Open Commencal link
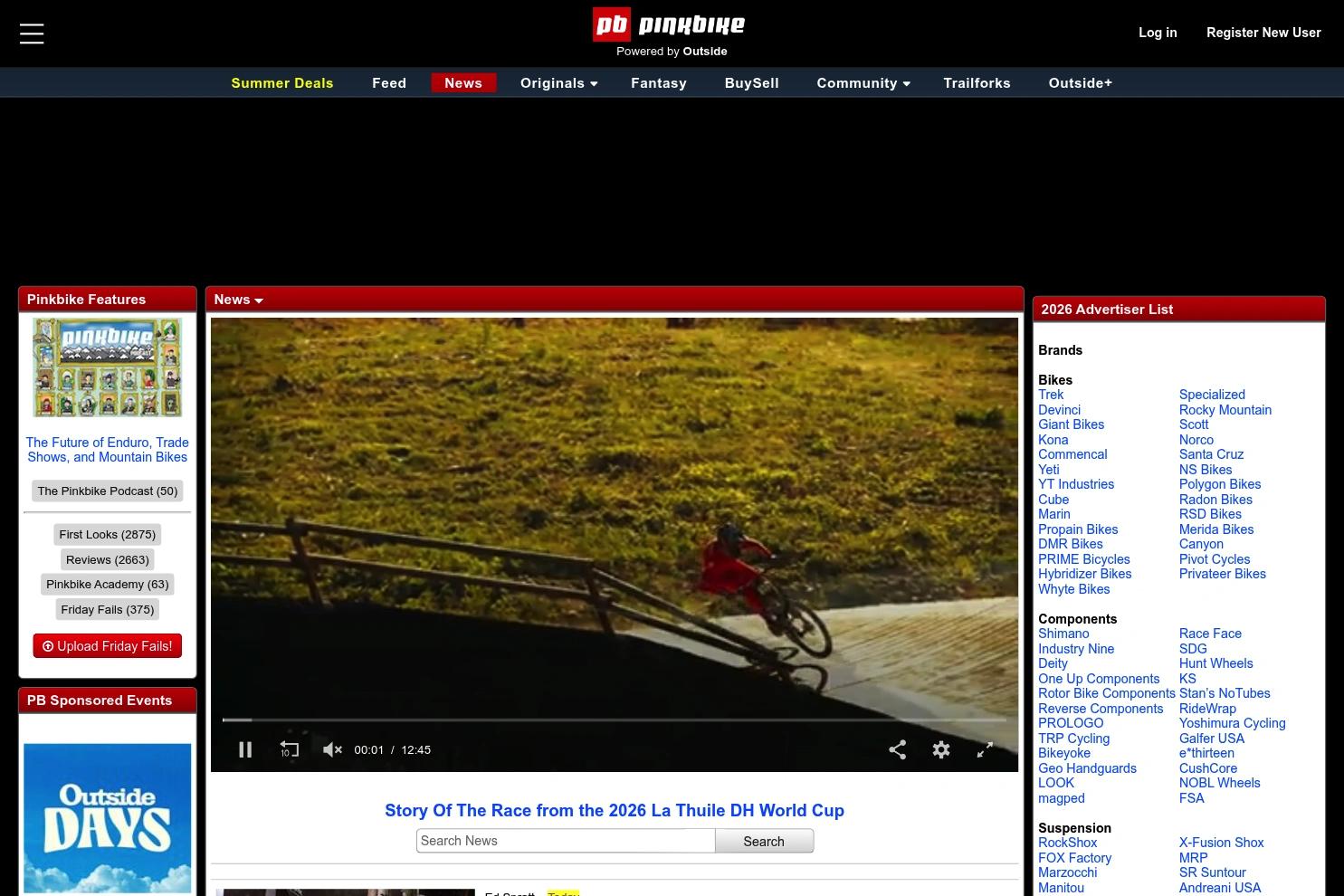Viewport: 1344px width, 896px height. click(1072, 454)
